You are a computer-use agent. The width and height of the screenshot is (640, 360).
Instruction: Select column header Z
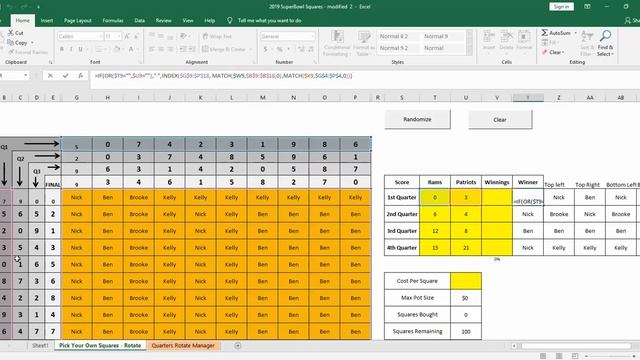pyautogui.click(x=558, y=98)
